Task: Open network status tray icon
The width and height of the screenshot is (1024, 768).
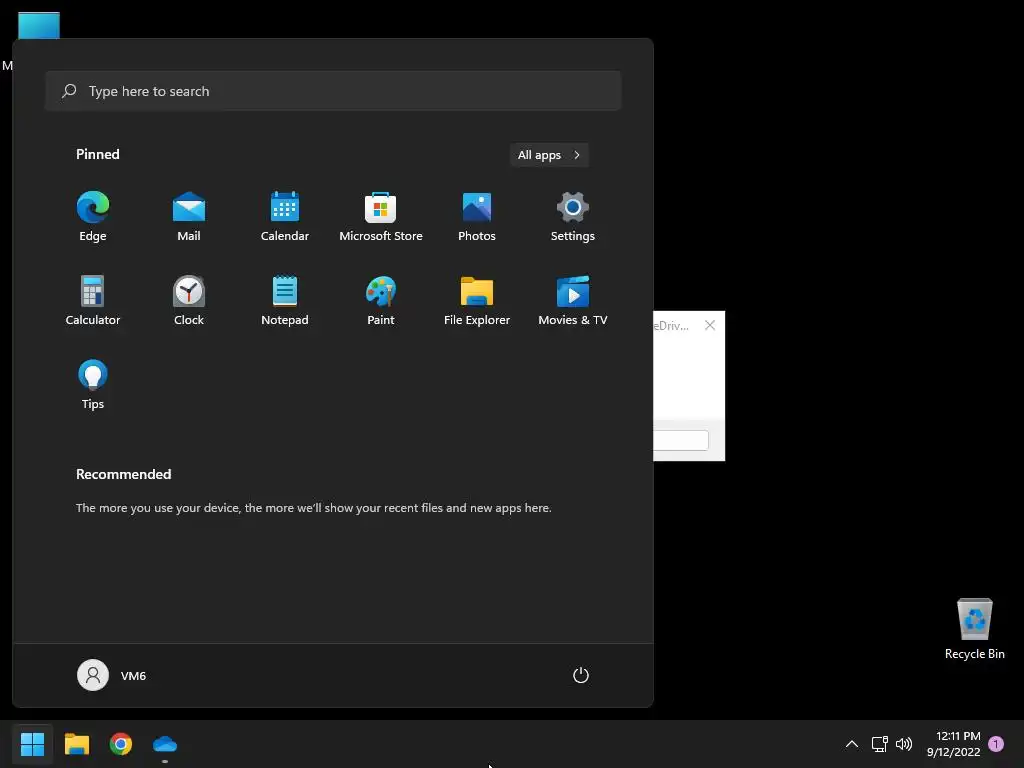Action: 880,744
